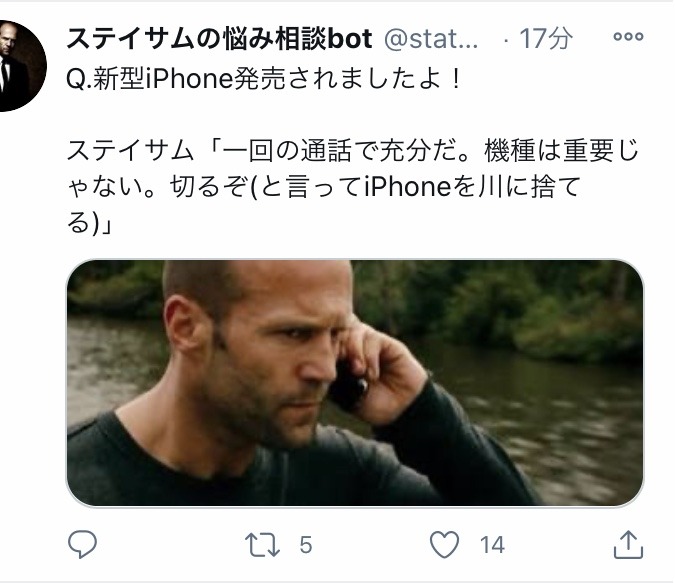Click the black sweater area in the photo
This screenshot has height=583, width=675.
(x=258, y=469)
